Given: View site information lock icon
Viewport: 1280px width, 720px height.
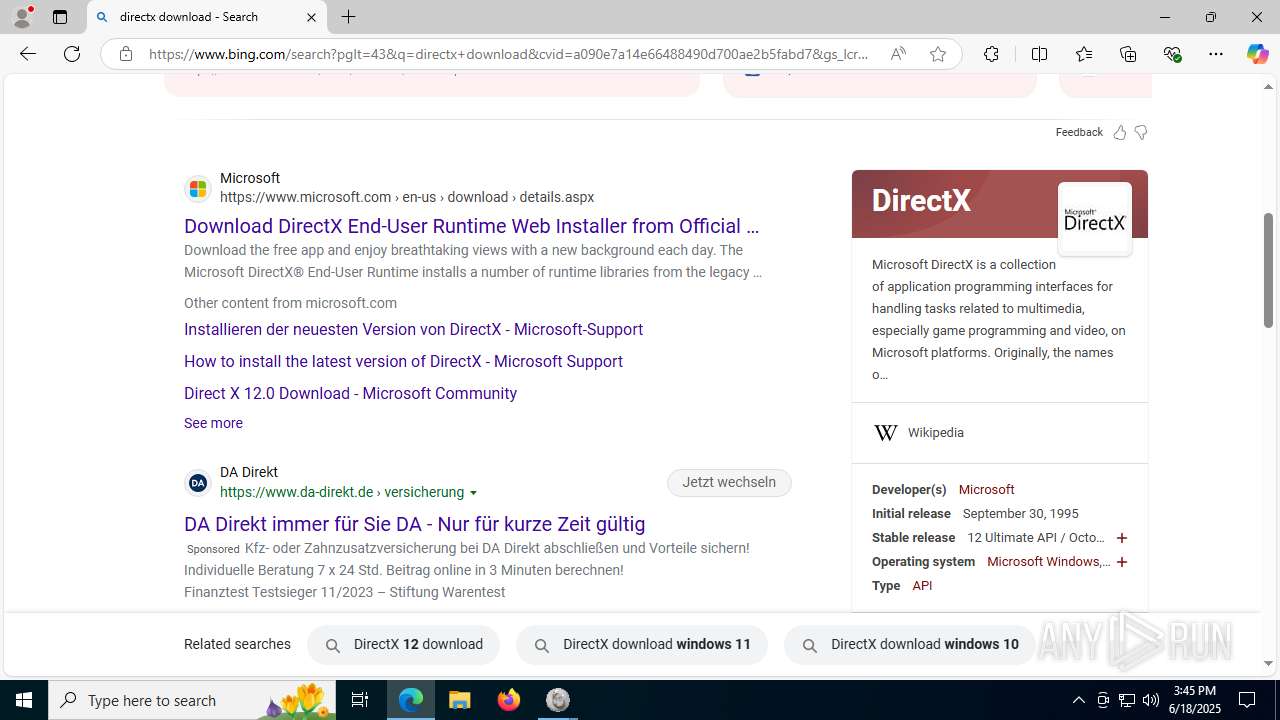Looking at the screenshot, I should pos(125,54).
